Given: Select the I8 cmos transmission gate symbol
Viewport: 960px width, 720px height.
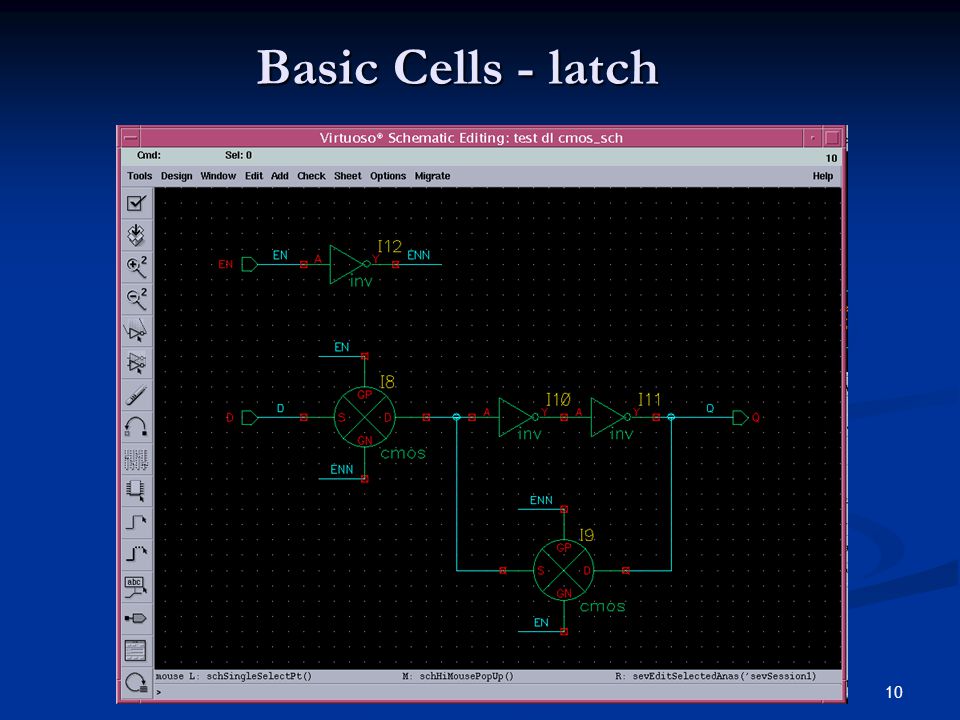Looking at the screenshot, I should tap(364, 418).
